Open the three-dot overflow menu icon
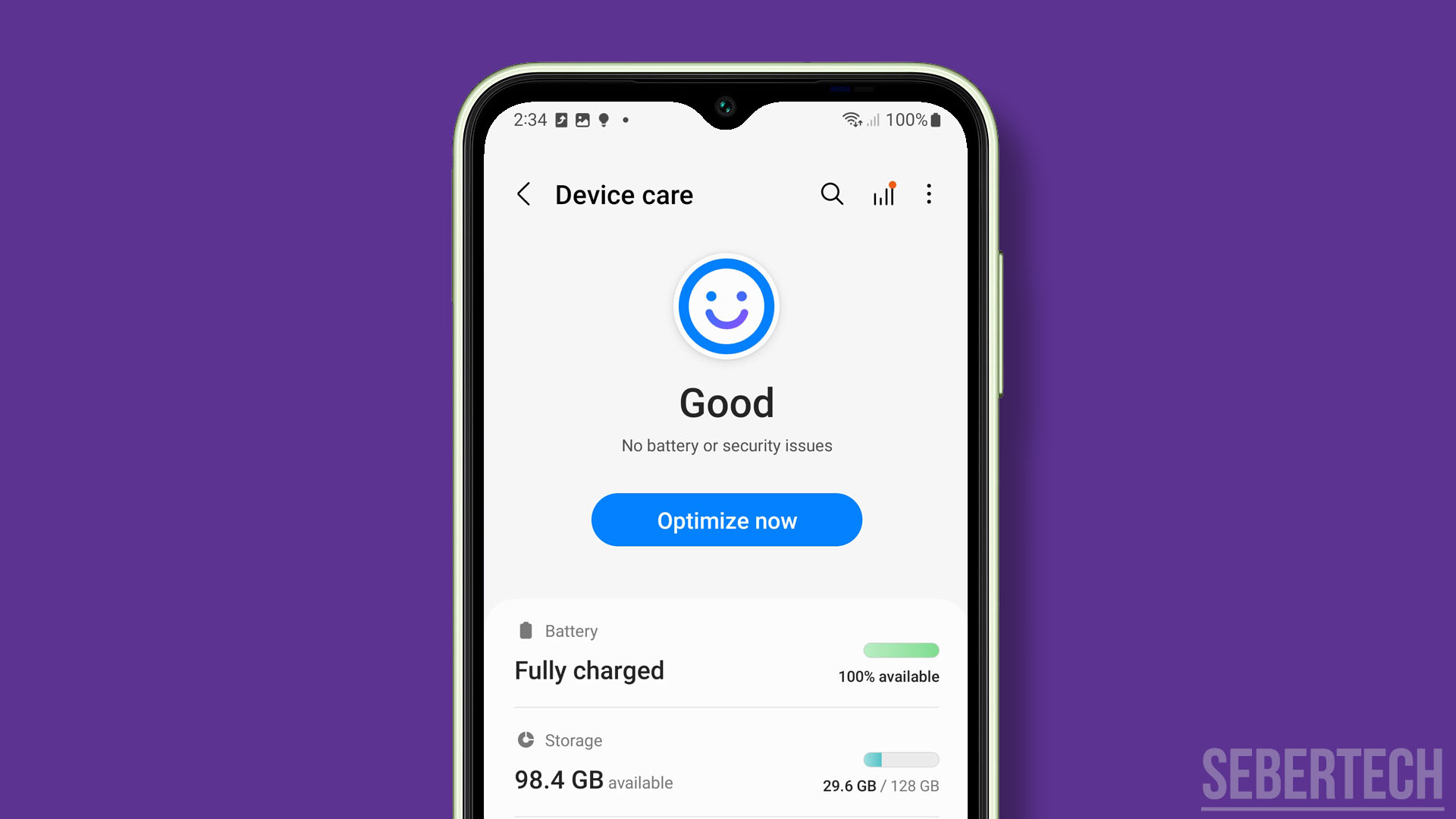 929,193
